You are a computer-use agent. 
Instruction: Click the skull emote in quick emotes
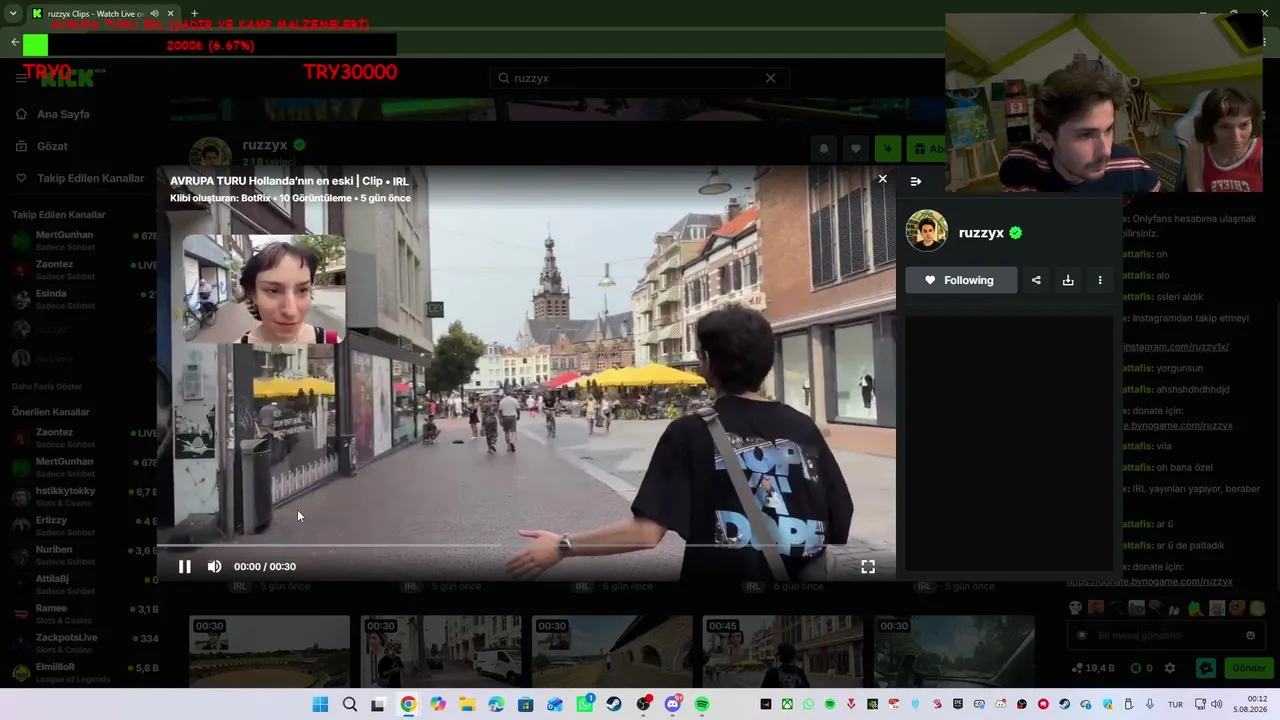pyautogui.click(x=1075, y=608)
